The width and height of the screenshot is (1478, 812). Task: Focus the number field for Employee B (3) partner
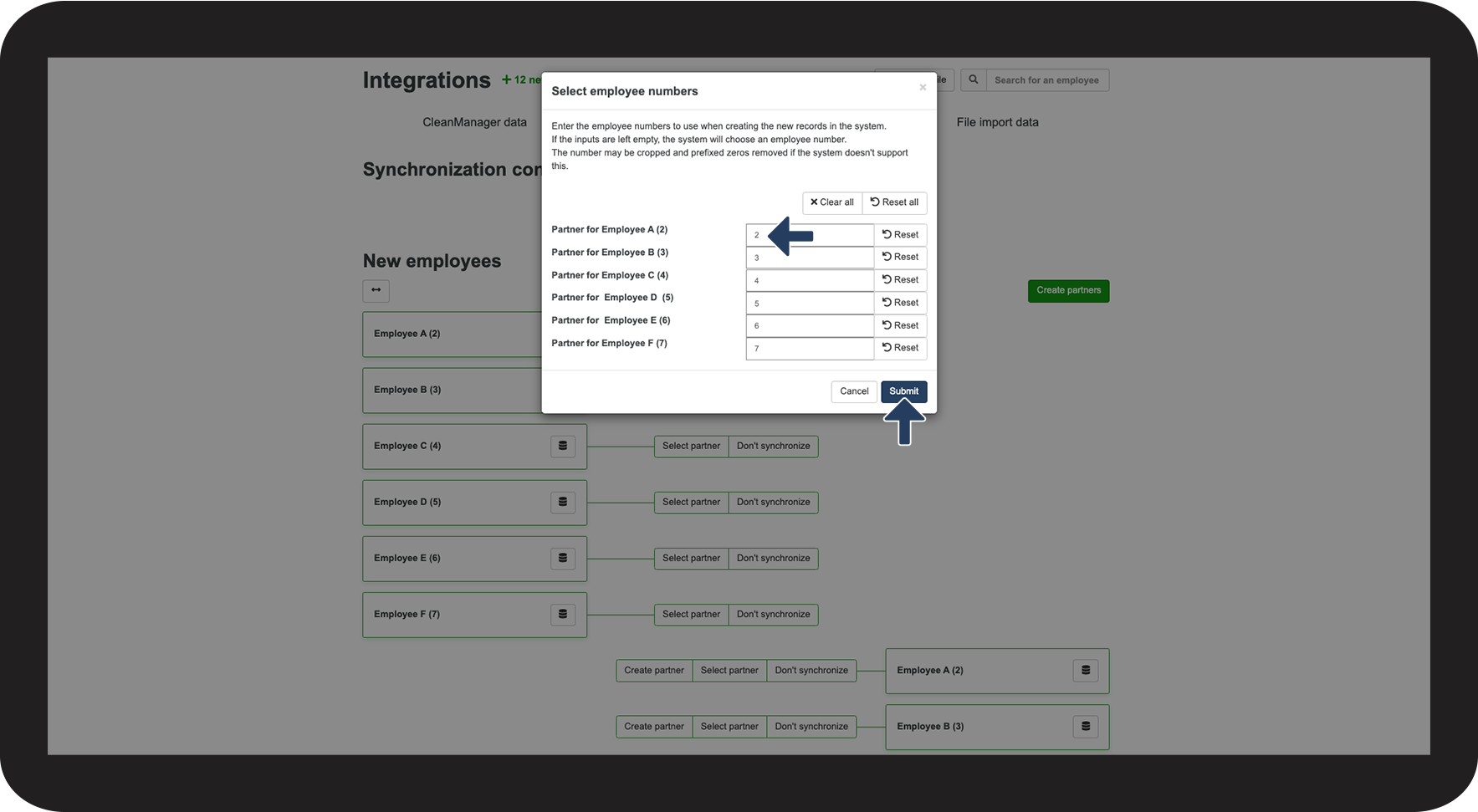pyautogui.click(x=810, y=258)
